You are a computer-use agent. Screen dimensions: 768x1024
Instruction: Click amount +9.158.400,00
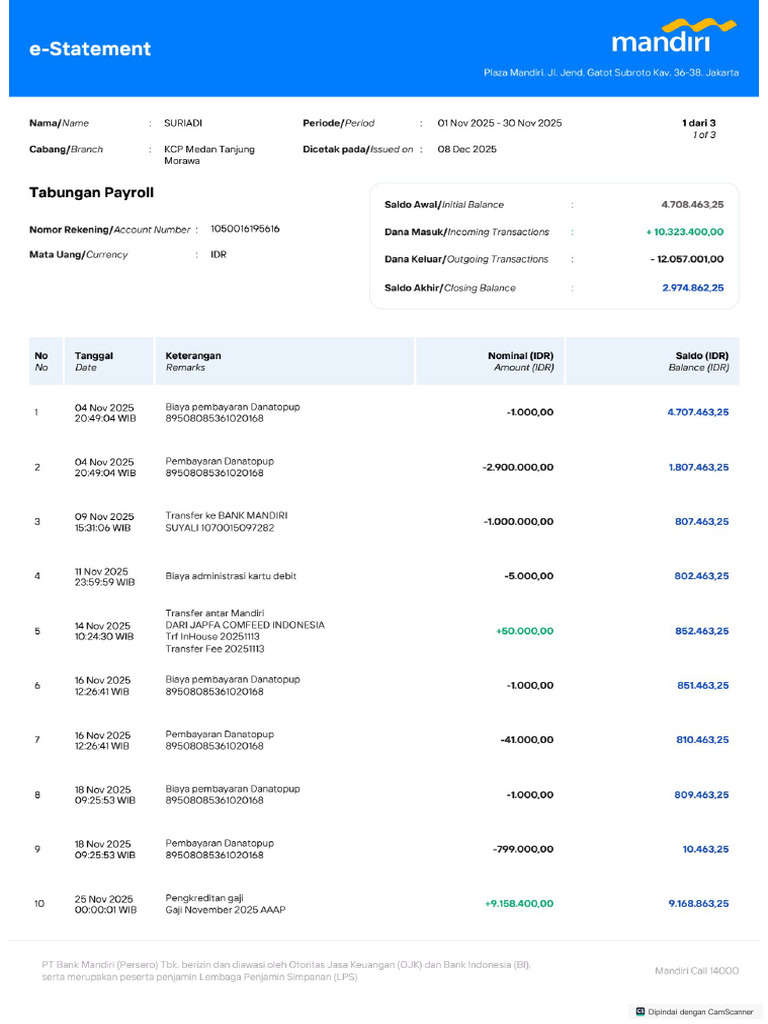click(519, 904)
